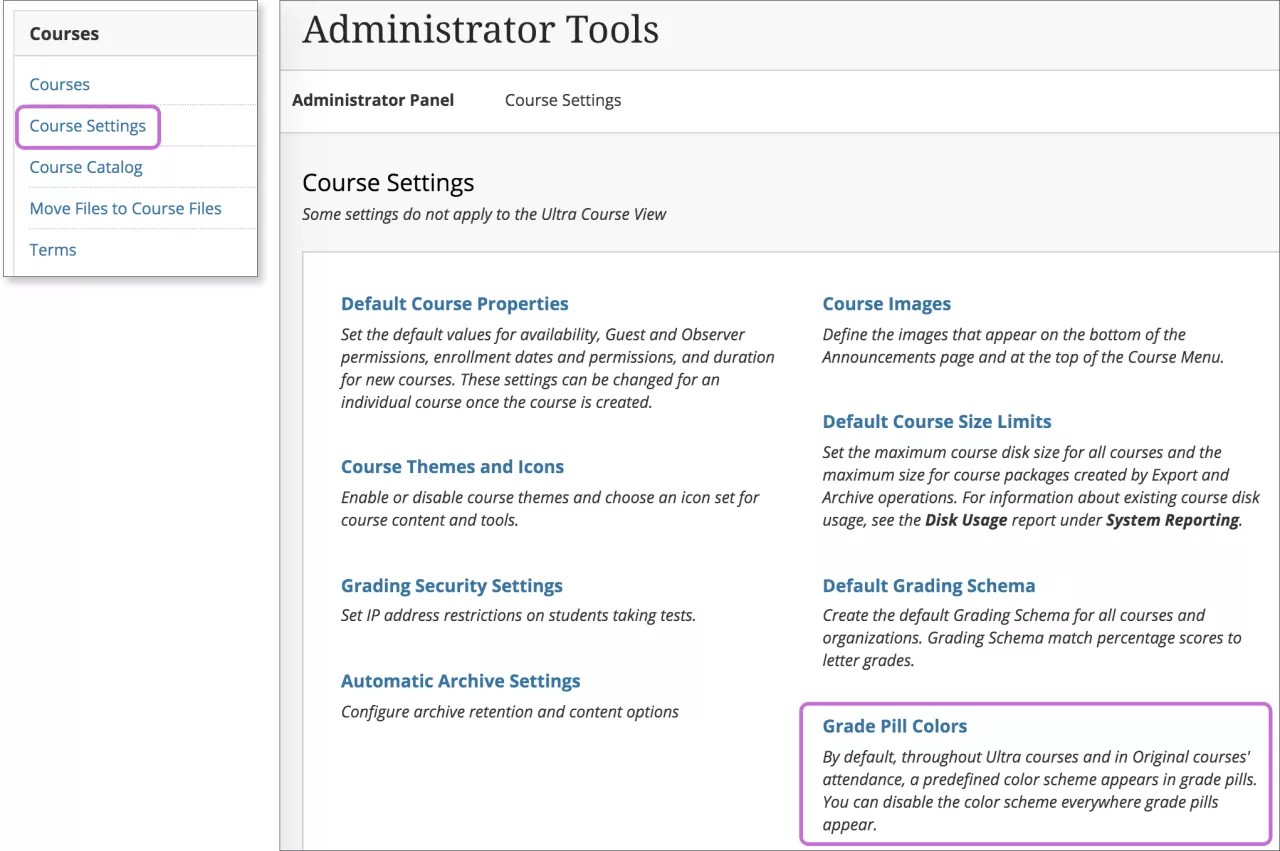Adjust Default Course Size Limits

(936, 421)
